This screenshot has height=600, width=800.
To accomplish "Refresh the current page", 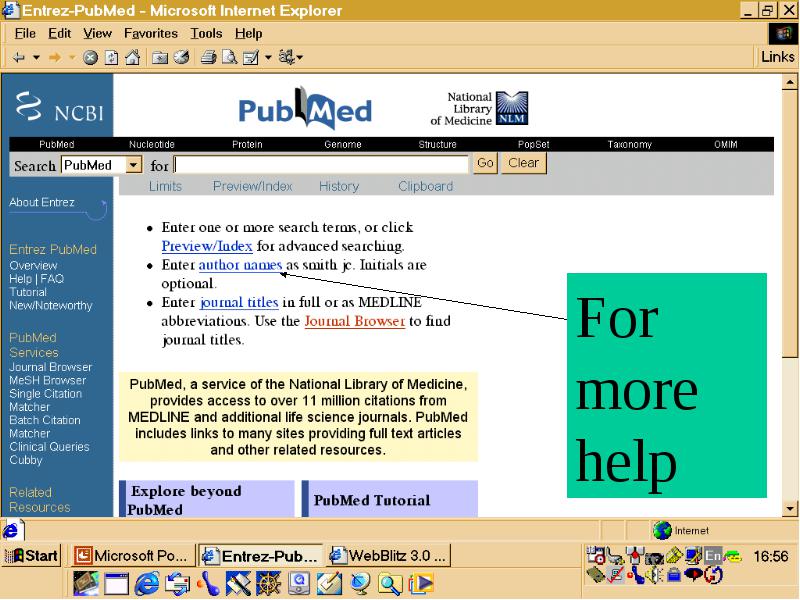I will pyautogui.click(x=112, y=57).
